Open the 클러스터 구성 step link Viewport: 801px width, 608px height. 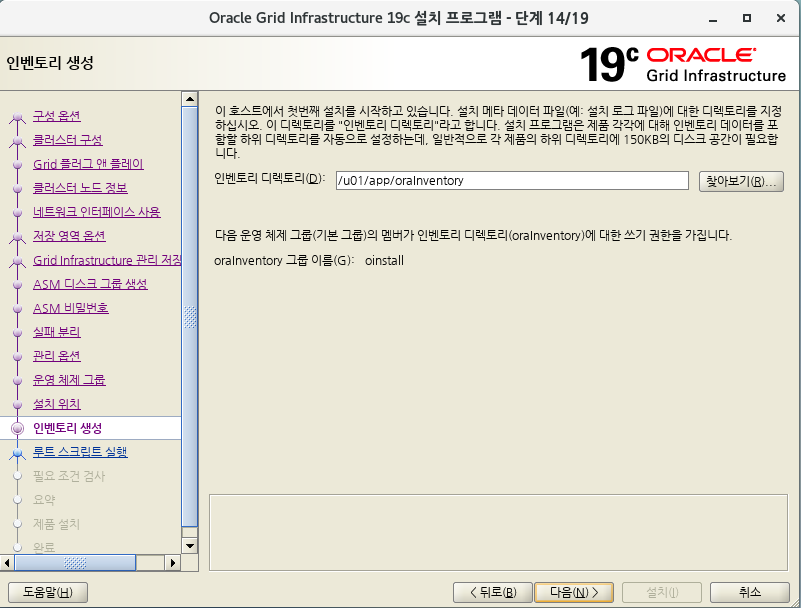67,140
